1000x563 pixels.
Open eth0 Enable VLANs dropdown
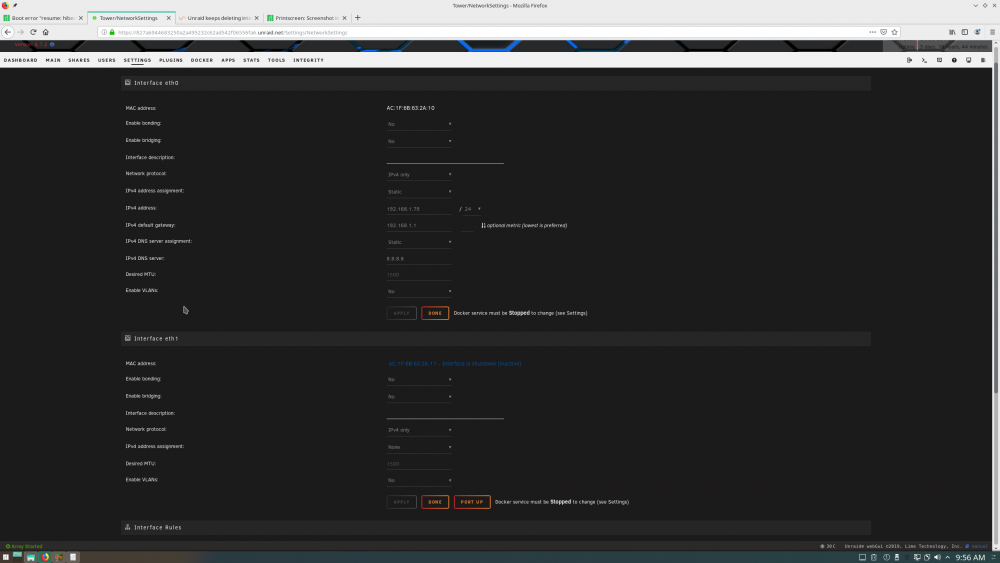coord(419,291)
